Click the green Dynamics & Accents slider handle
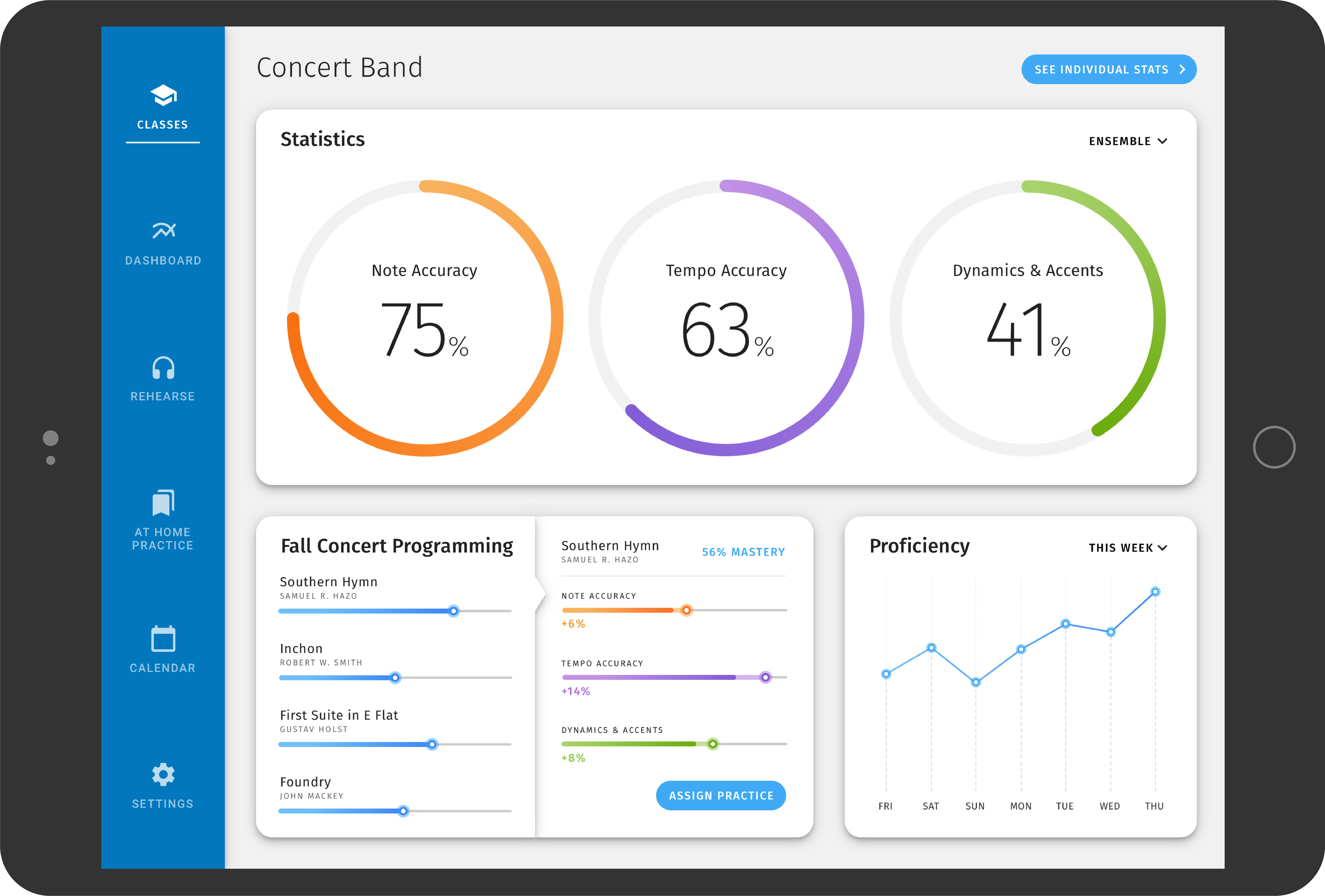Screen dimensions: 1325x896 [713, 744]
